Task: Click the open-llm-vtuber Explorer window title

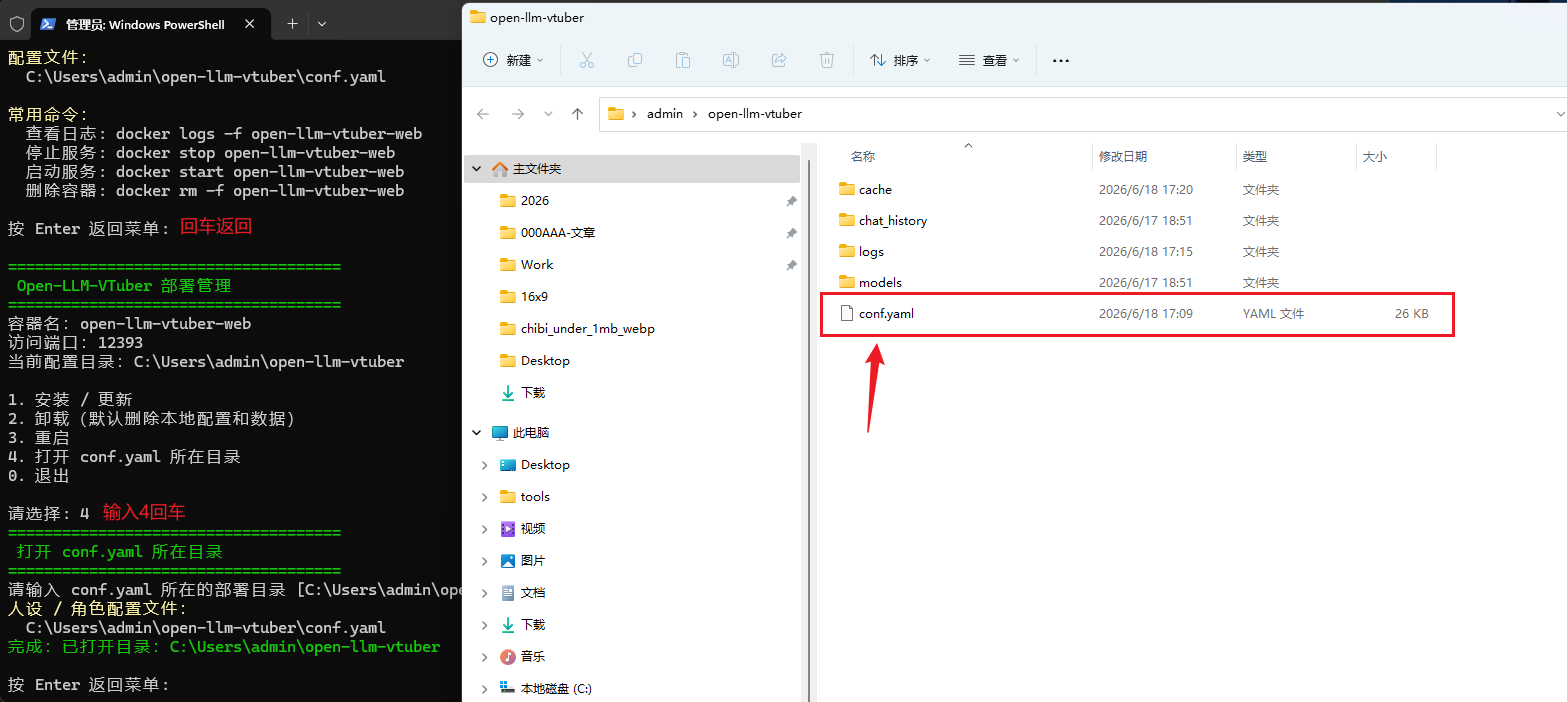Action: (x=537, y=17)
